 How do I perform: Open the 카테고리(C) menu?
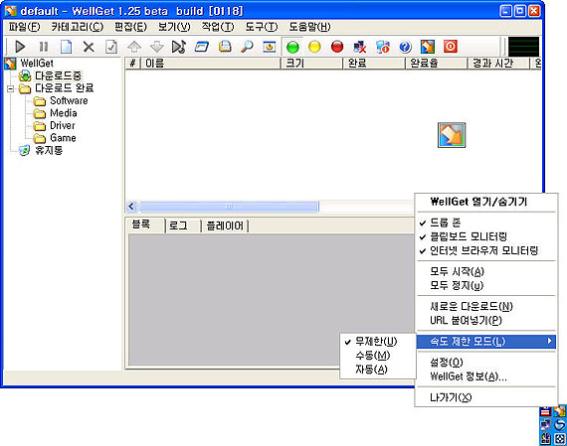coord(77,27)
